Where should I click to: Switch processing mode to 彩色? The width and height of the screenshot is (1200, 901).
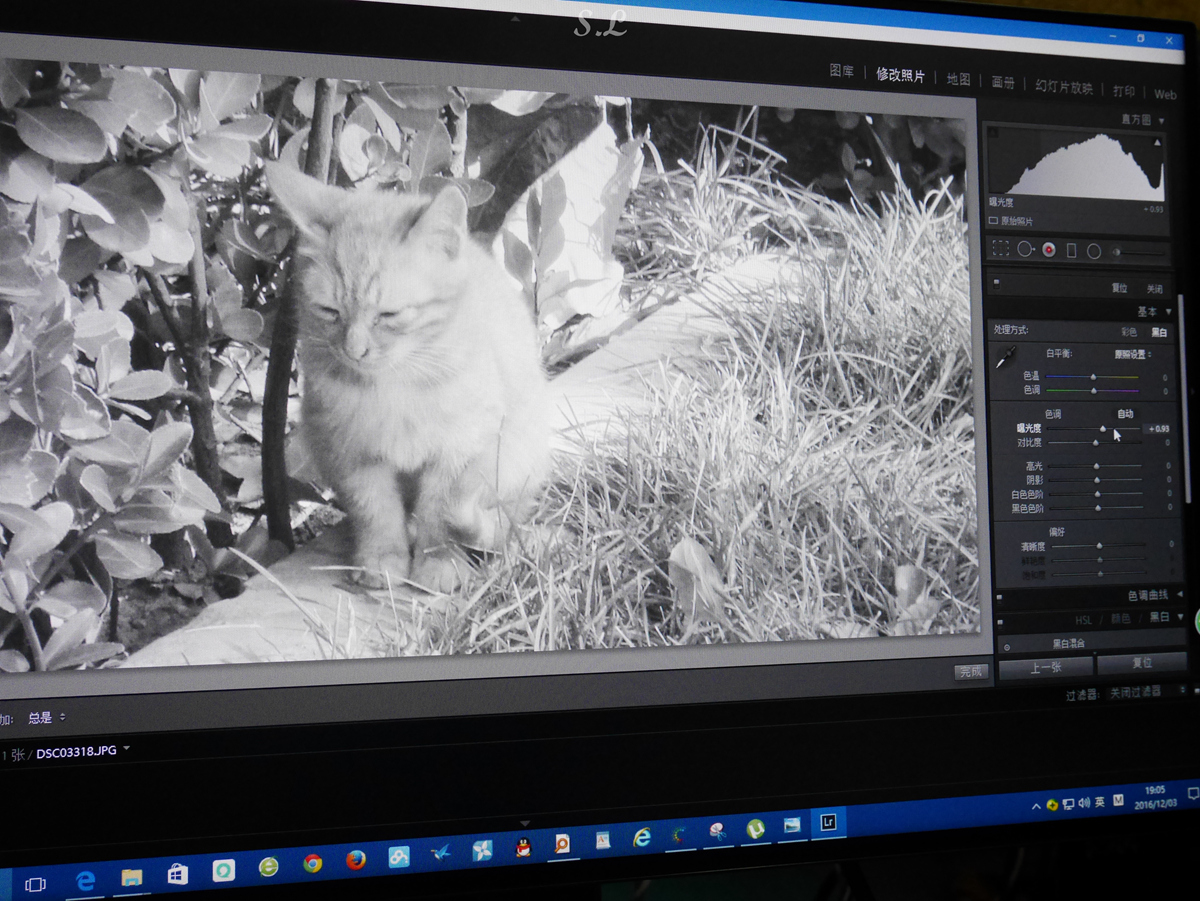point(1128,331)
